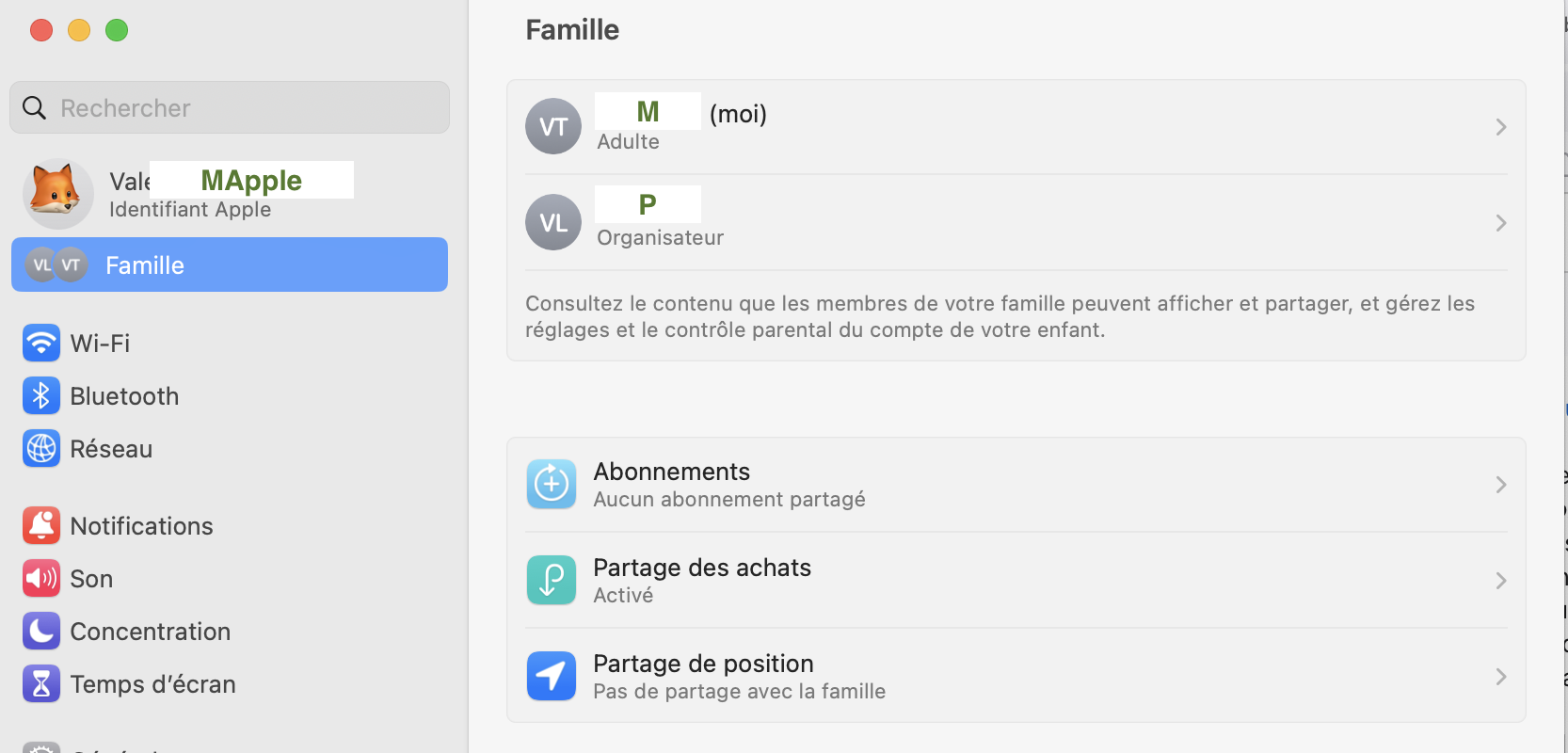Open Partage de position chevron
Viewport: 1568px width, 753px height.
(1501, 677)
